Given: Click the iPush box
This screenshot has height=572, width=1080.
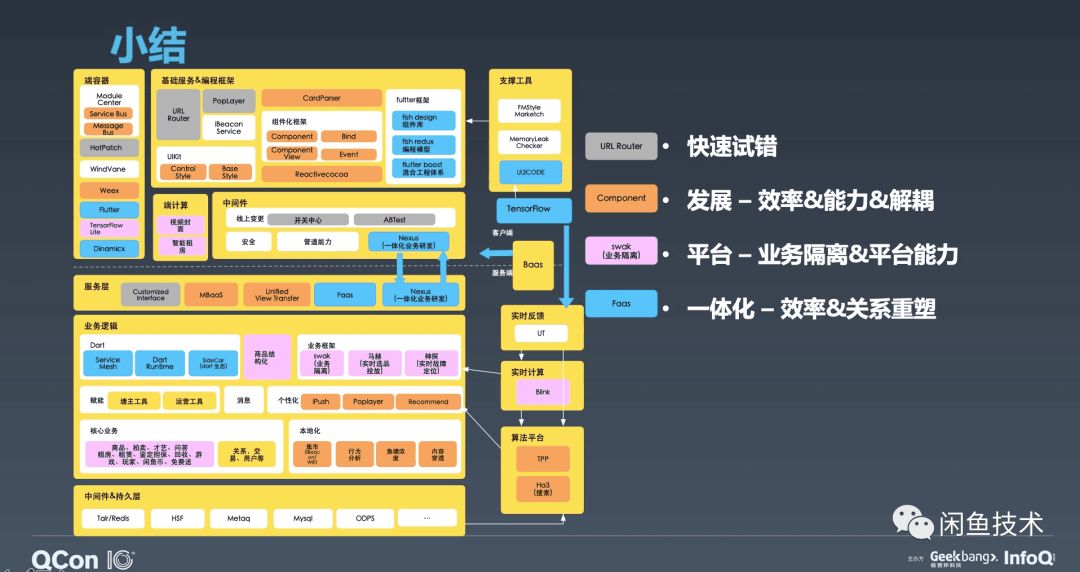Looking at the screenshot, I should 320,401.
